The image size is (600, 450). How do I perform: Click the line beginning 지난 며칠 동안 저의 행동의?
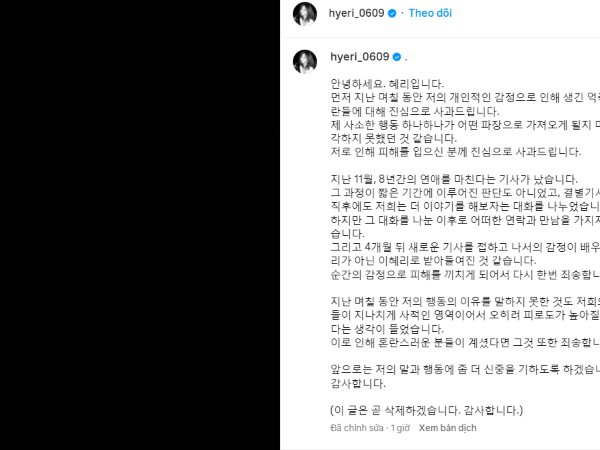pyautogui.click(x=465, y=302)
